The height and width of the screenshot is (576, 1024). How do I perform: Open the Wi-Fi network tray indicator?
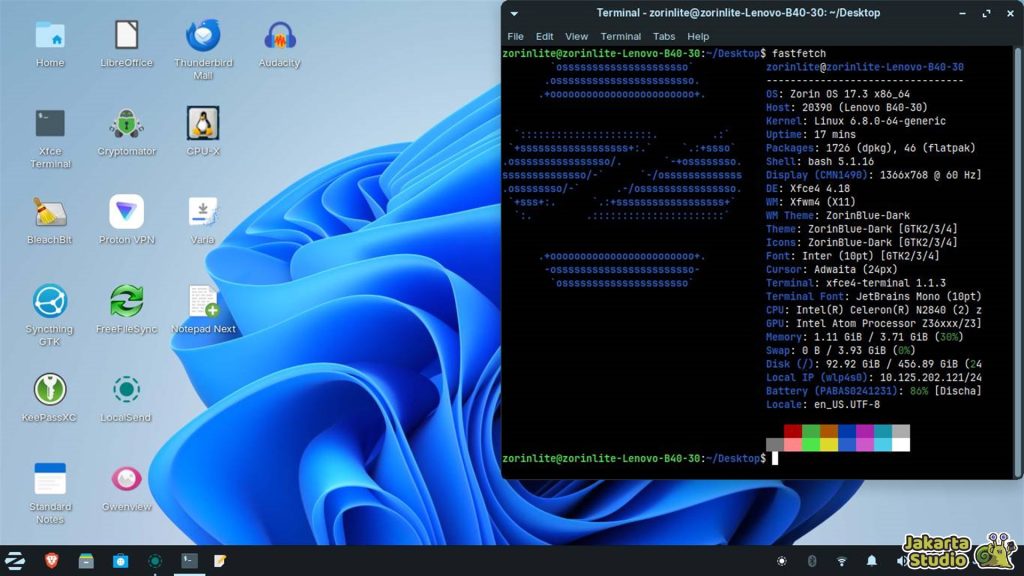tap(842, 561)
